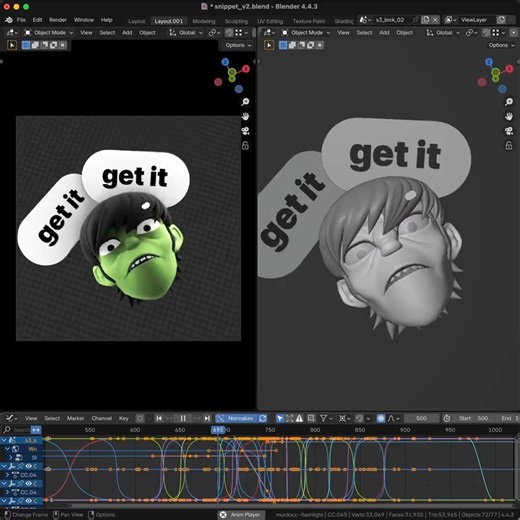Image resolution: width=520 pixels, height=520 pixels.
Task: Open the Options dropdown in left viewport
Action: 238,45
